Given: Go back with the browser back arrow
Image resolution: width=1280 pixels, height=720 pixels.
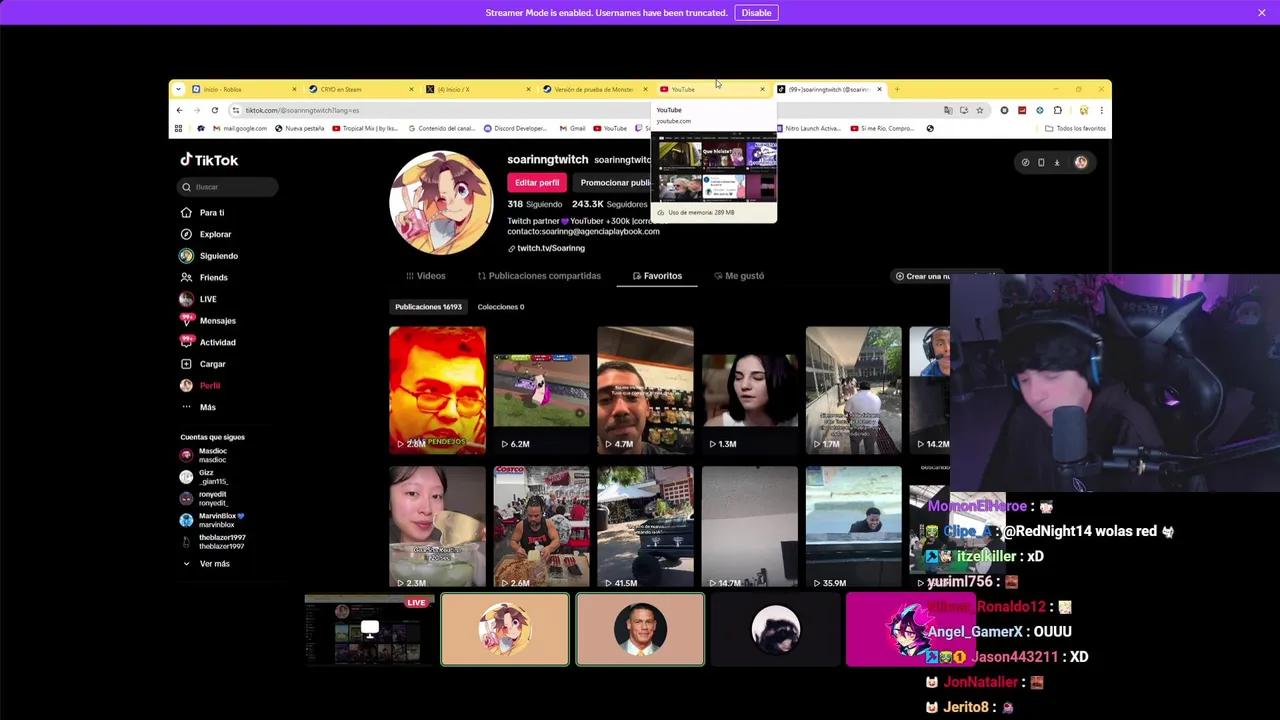Looking at the screenshot, I should (x=179, y=110).
